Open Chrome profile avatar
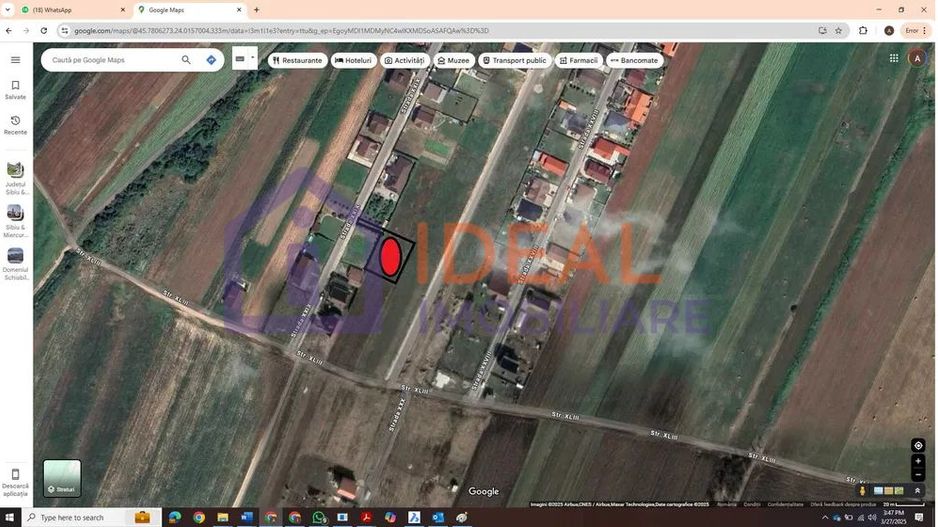Image resolution: width=938 pixels, height=527 pixels. [889, 31]
